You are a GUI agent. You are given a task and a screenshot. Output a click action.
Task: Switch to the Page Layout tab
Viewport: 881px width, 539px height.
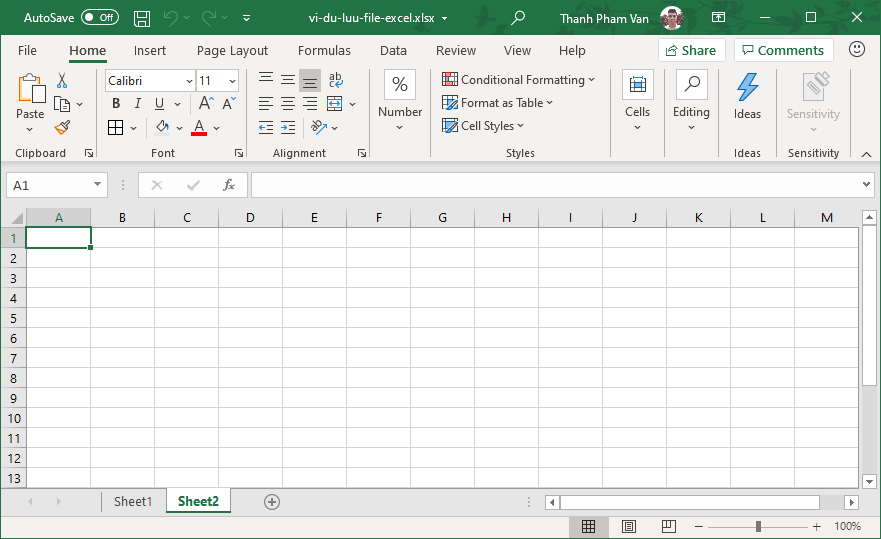pos(232,51)
